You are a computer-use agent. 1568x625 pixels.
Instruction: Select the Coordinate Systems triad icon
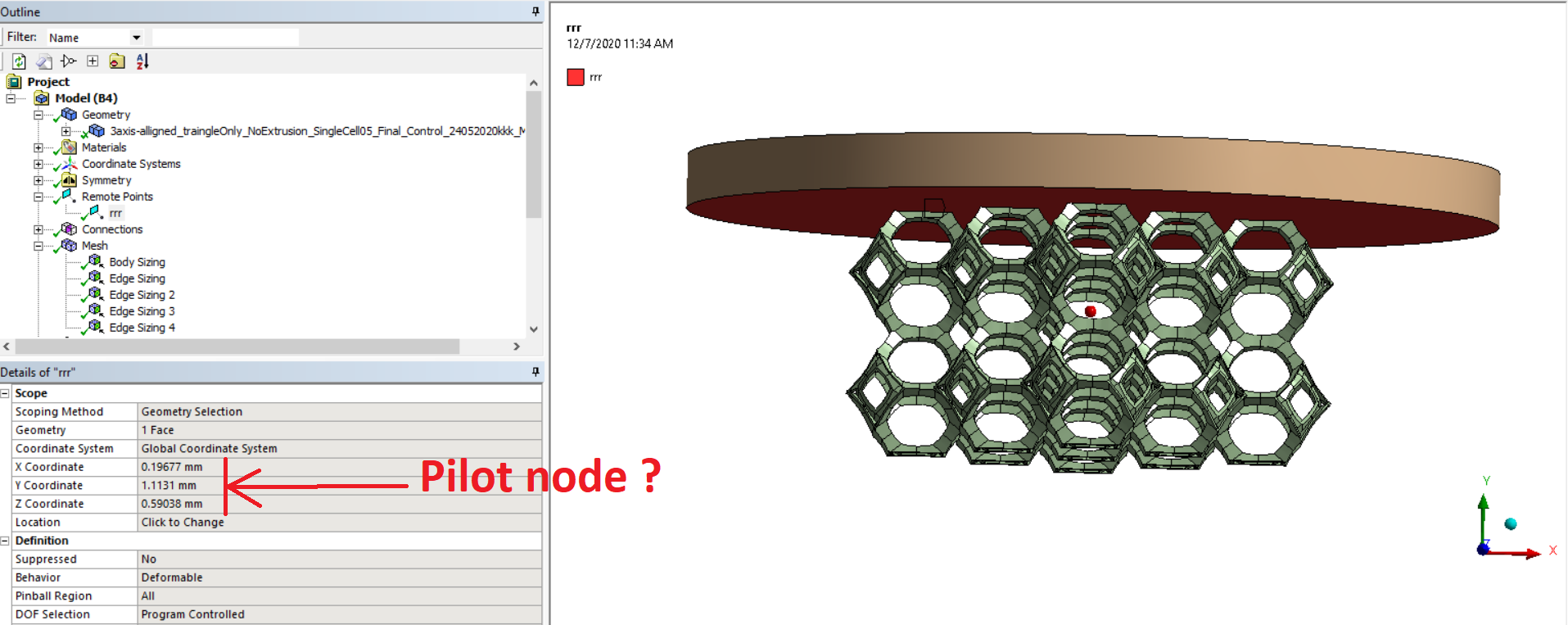coord(69,164)
